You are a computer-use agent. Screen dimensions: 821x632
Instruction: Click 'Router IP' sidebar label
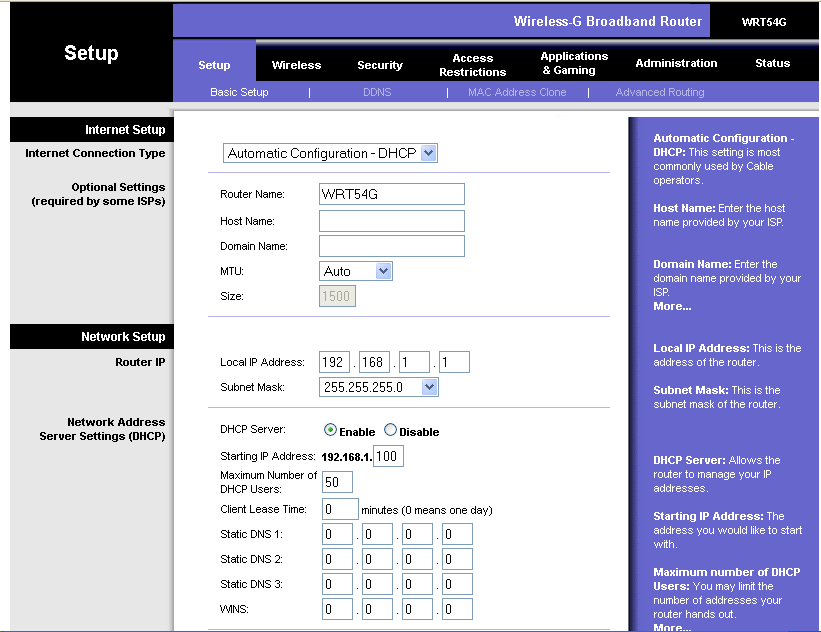coord(140,362)
